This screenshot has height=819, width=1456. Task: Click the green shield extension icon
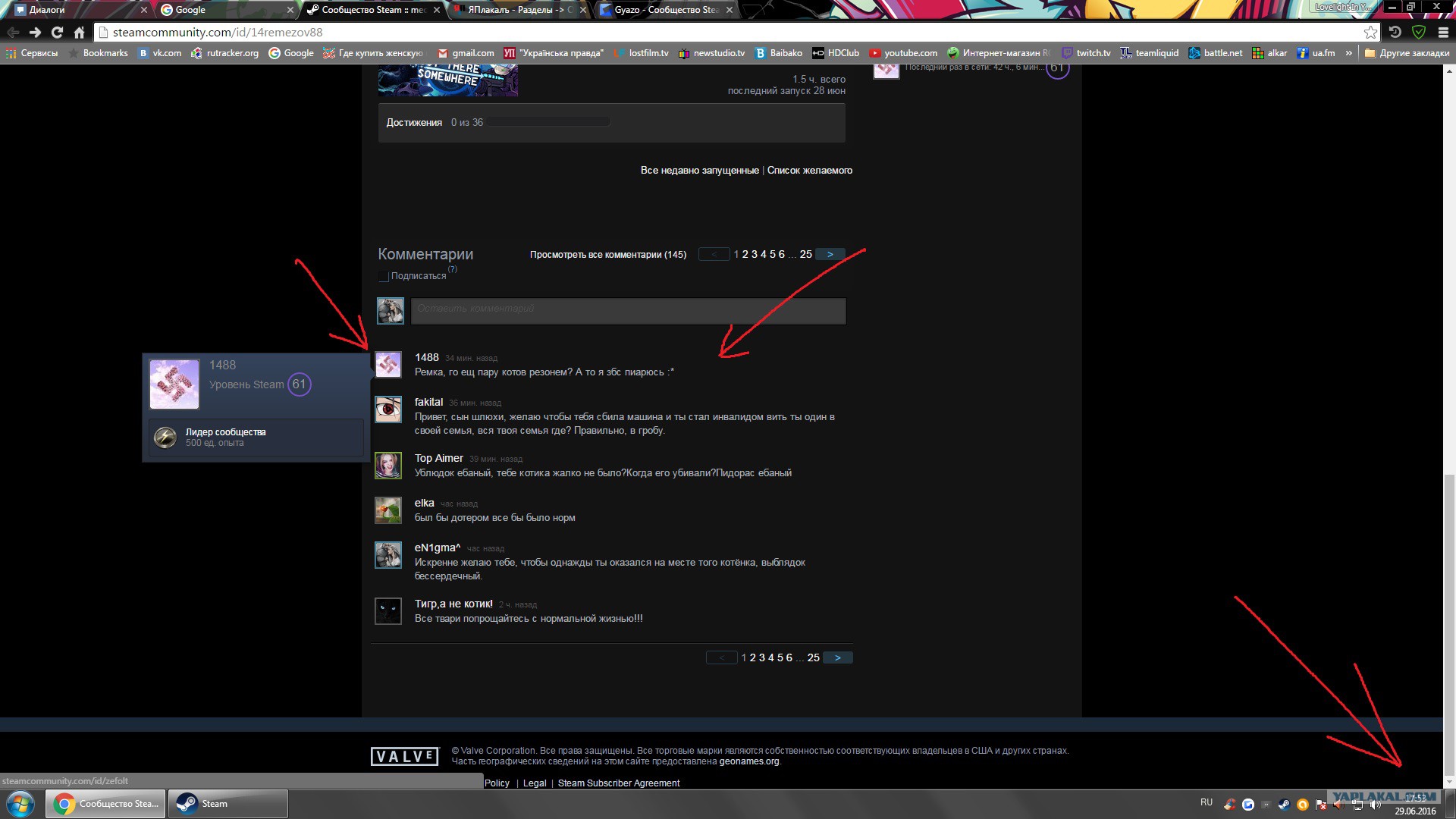(1419, 33)
